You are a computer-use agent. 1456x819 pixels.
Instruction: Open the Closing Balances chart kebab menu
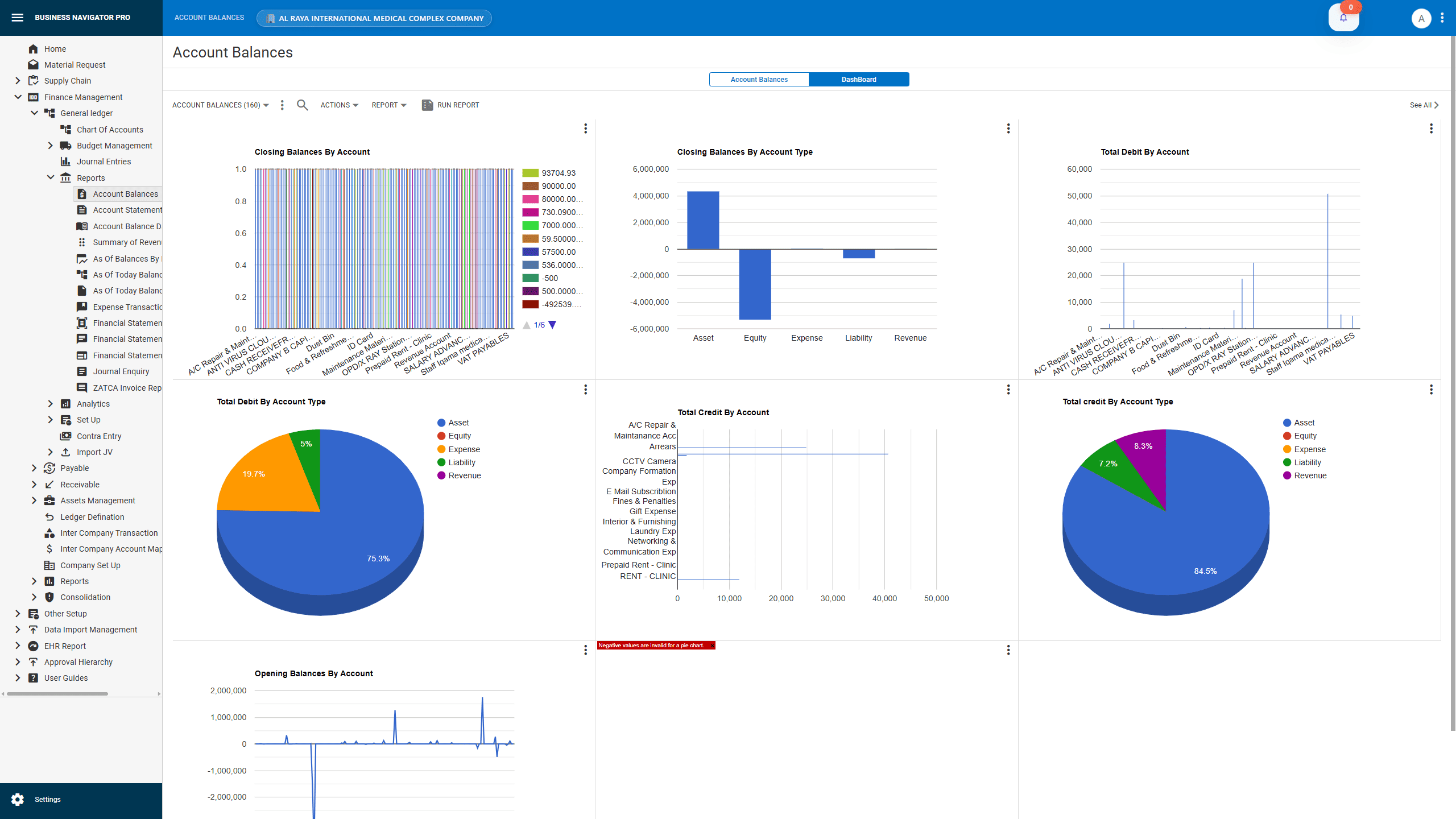click(x=585, y=129)
